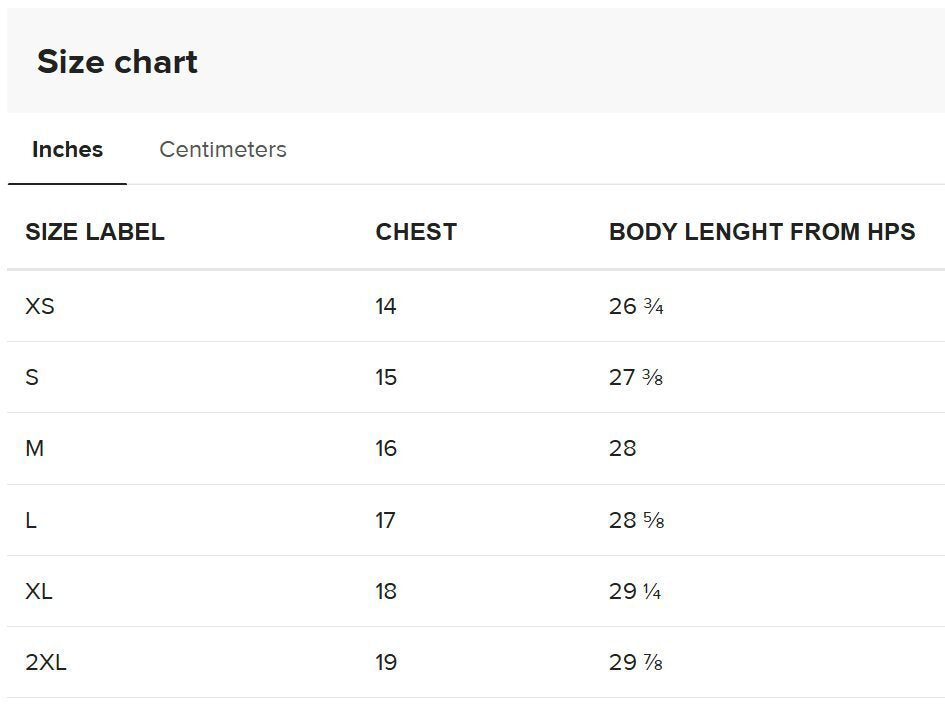
Task: Select the Inches tab
Action: click(x=68, y=150)
